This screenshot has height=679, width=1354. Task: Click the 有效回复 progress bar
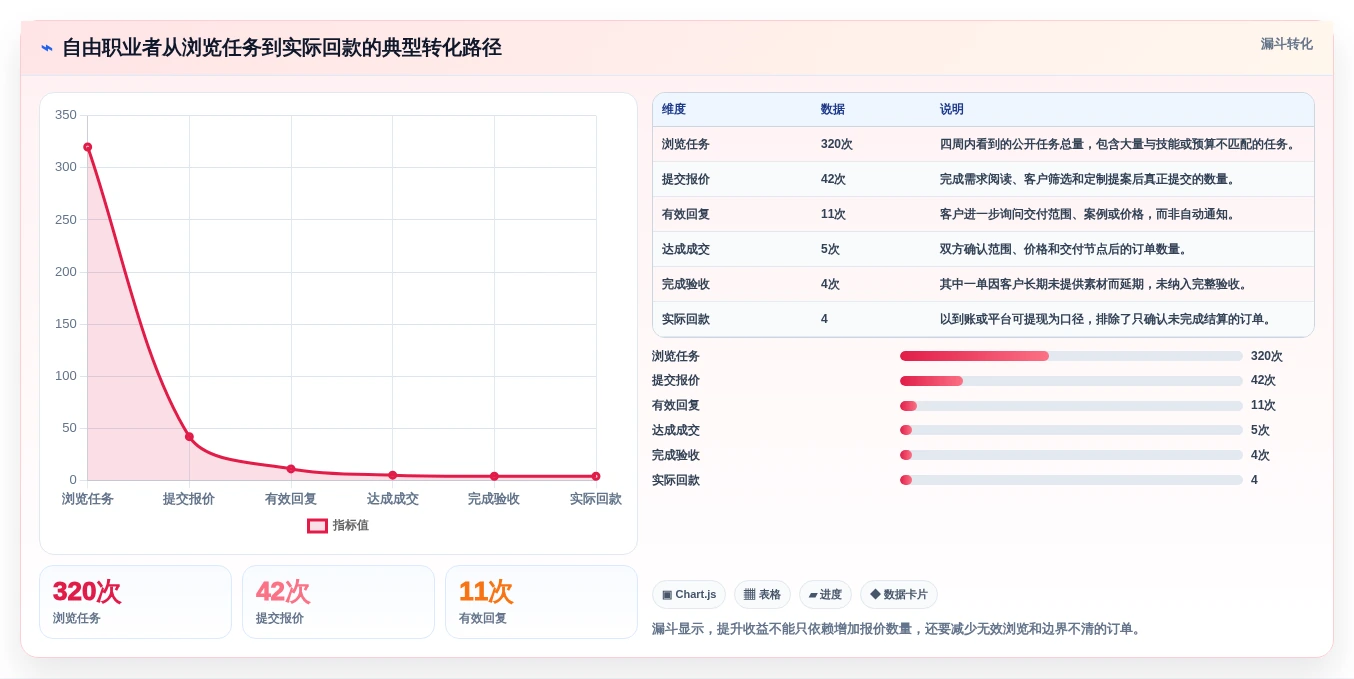[x=1071, y=406]
